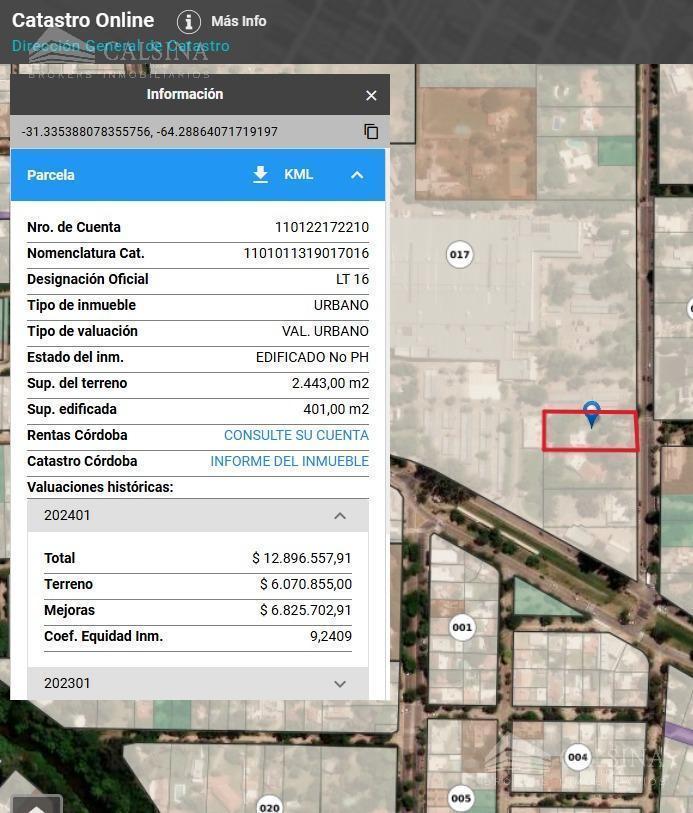Select block label 001 on the map
693x813 pixels.
point(462,627)
